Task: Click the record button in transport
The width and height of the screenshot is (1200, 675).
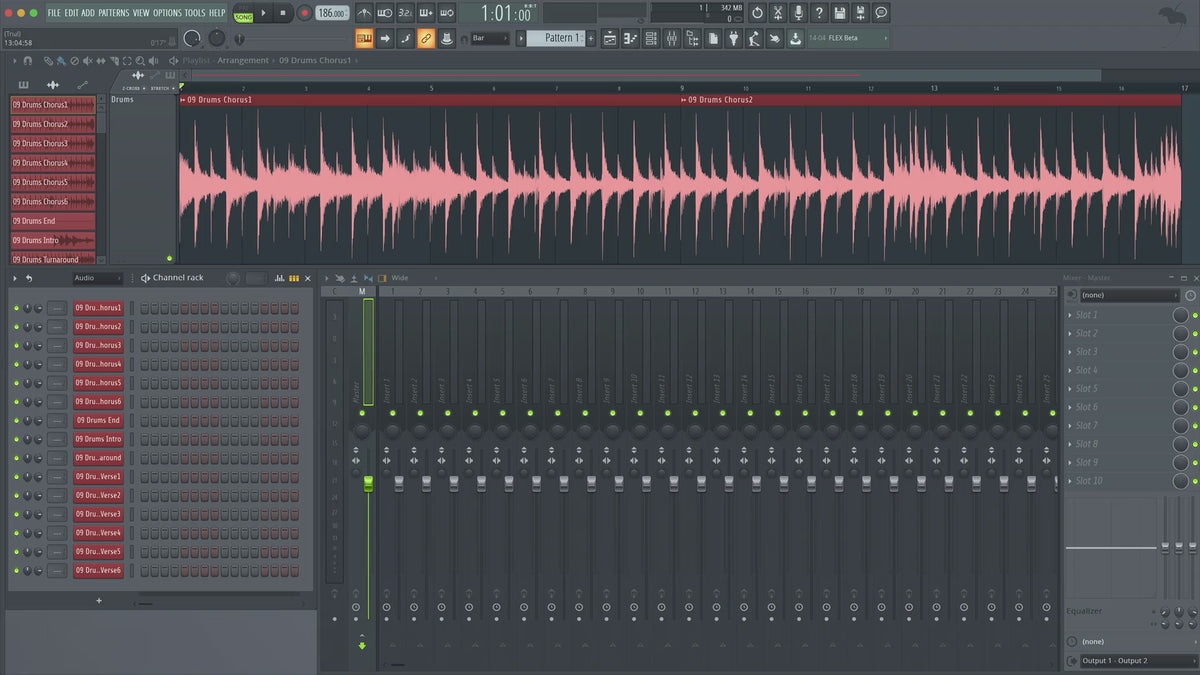Action: [304, 13]
